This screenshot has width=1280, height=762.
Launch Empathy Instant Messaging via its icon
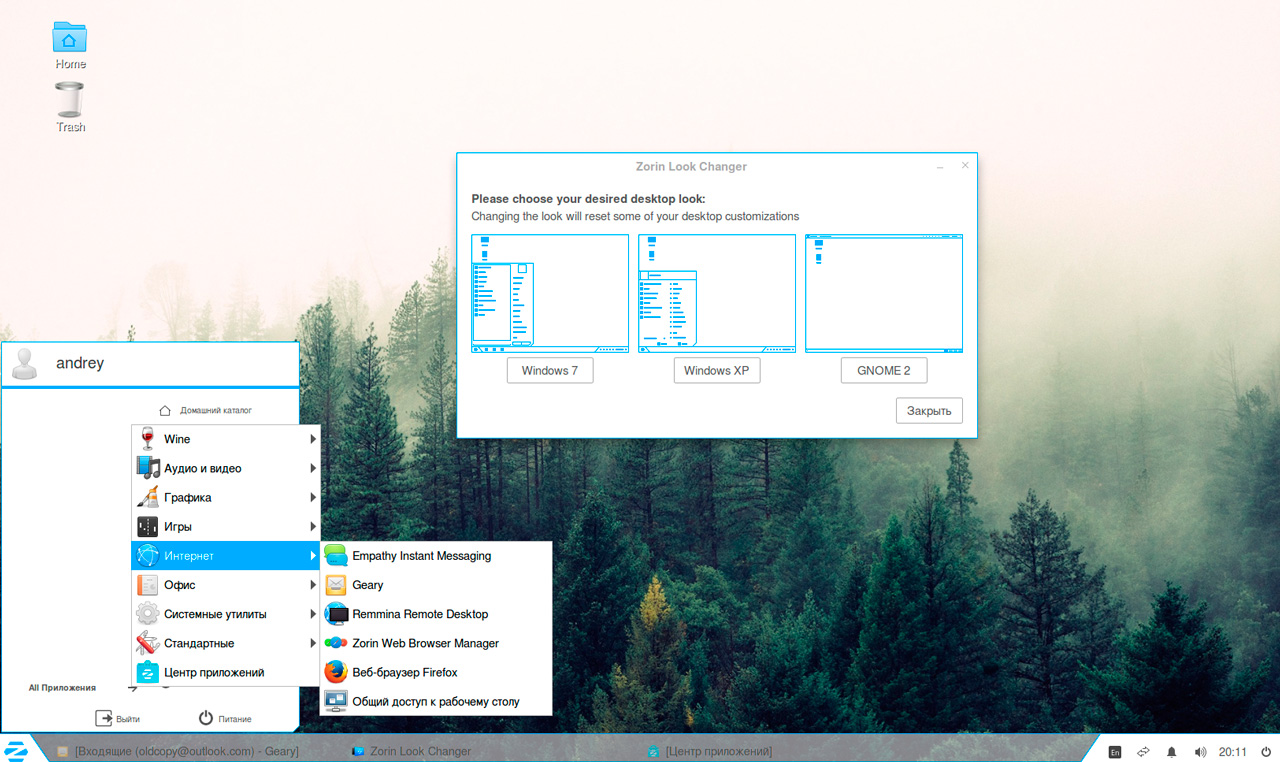pyautogui.click(x=336, y=556)
